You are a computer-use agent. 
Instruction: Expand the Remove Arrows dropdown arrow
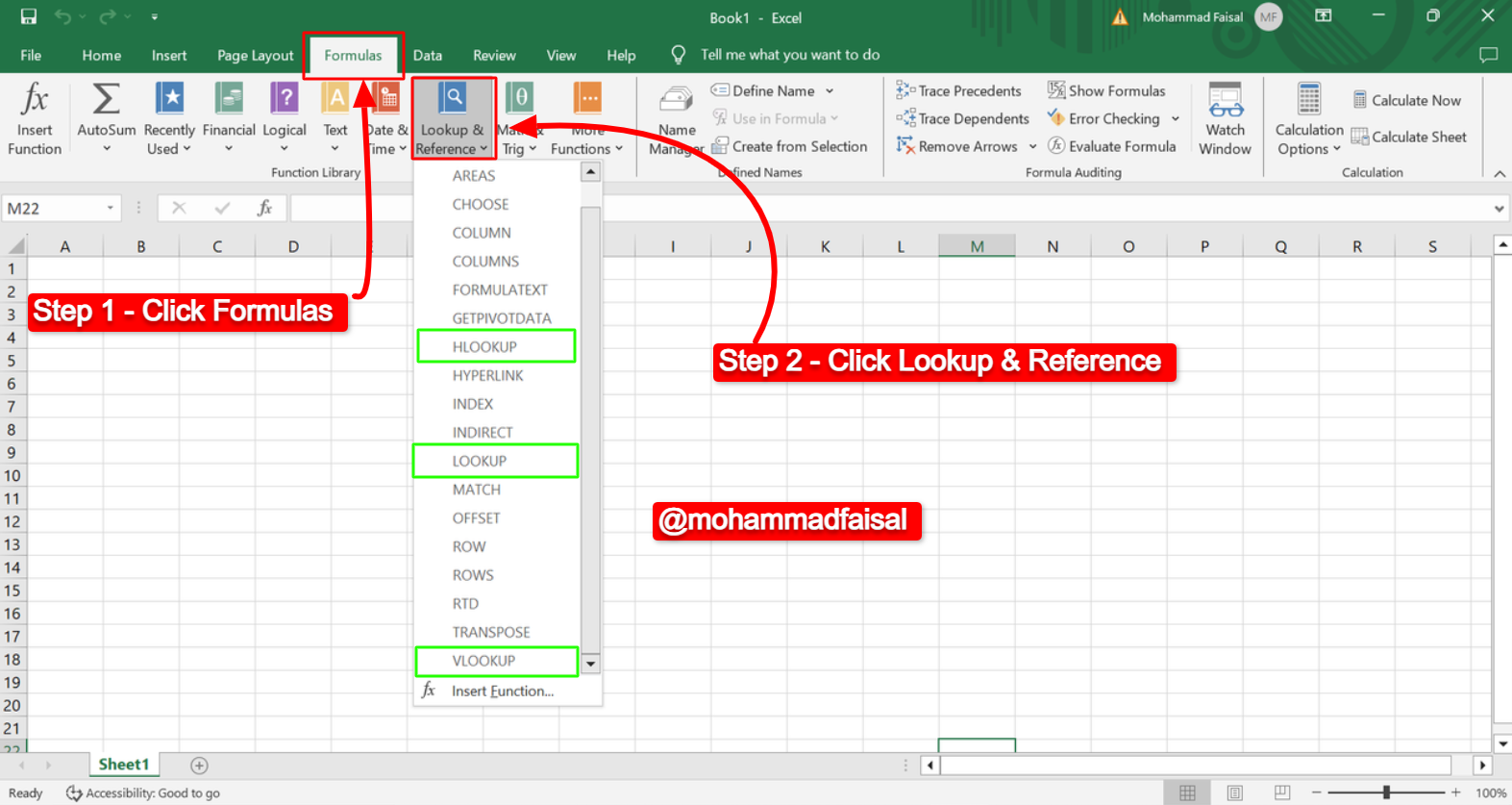(1032, 146)
